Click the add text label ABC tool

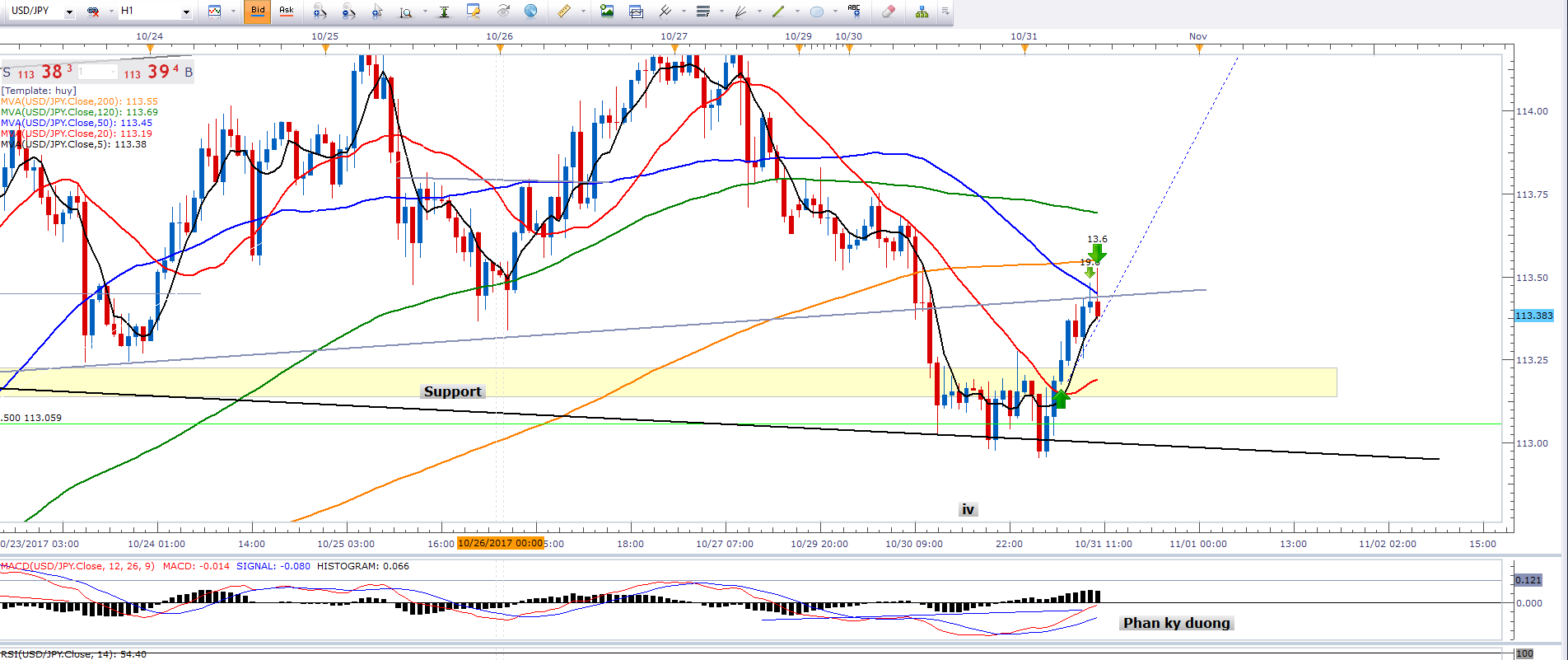click(x=854, y=11)
